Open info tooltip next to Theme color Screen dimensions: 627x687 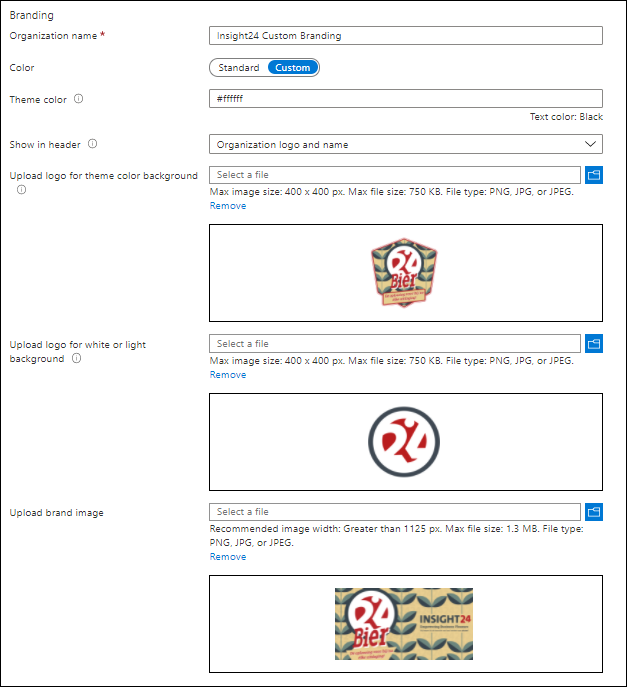click(x=78, y=99)
